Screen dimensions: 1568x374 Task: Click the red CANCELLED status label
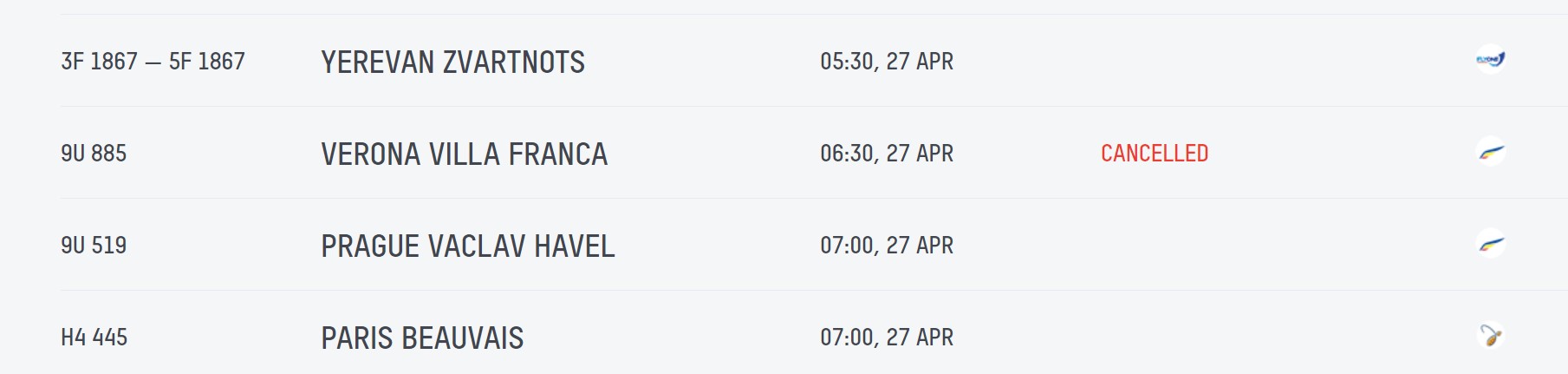(1154, 154)
